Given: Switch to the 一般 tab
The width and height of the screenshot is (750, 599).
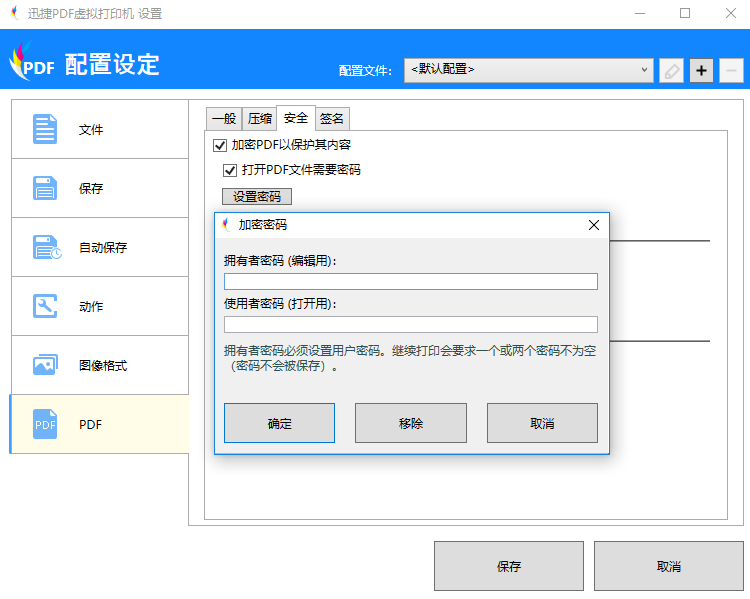Looking at the screenshot, I should click(x=224, y=119).
